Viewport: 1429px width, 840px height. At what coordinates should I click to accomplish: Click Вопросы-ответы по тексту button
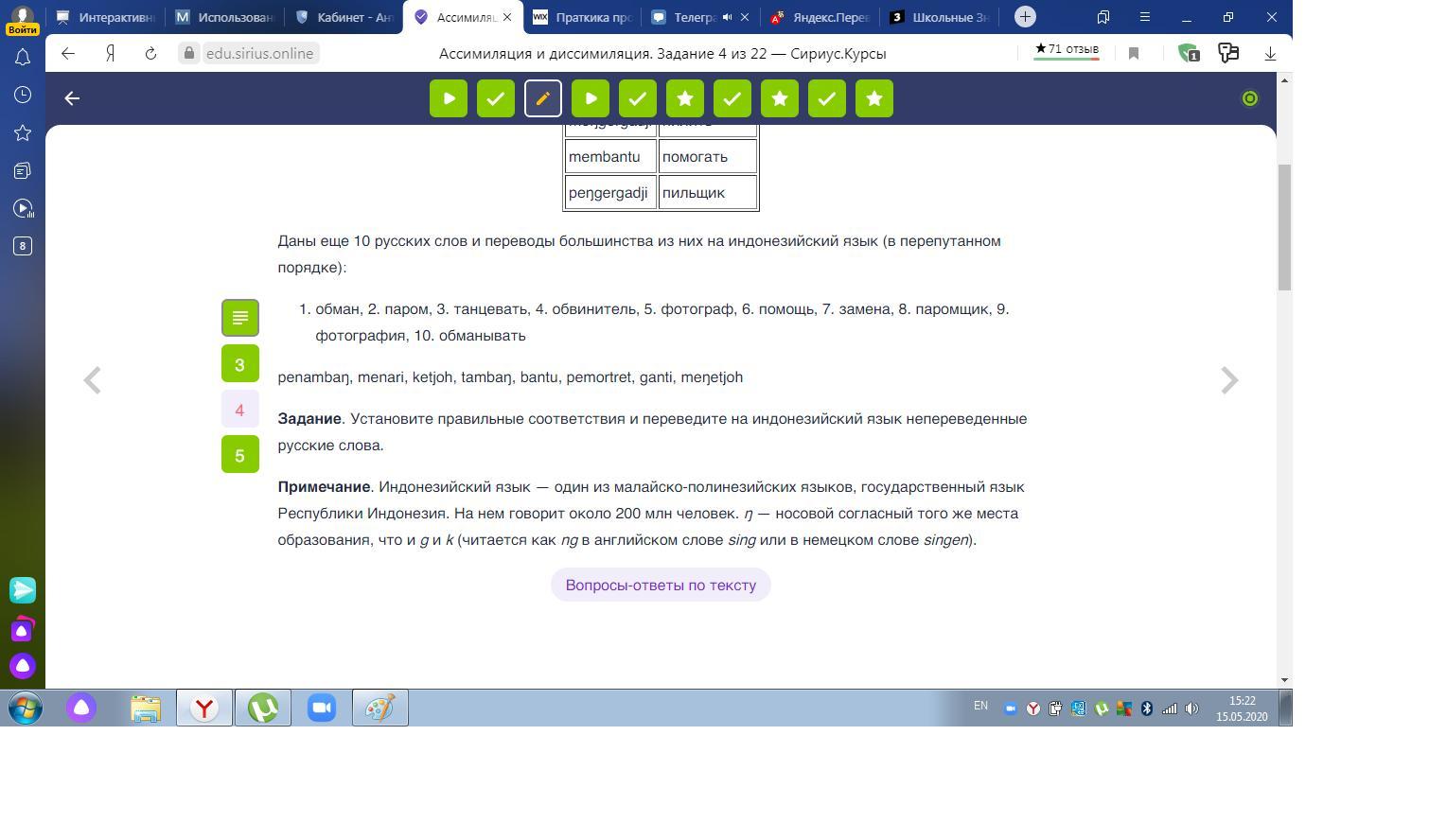(x=661, y=586)
